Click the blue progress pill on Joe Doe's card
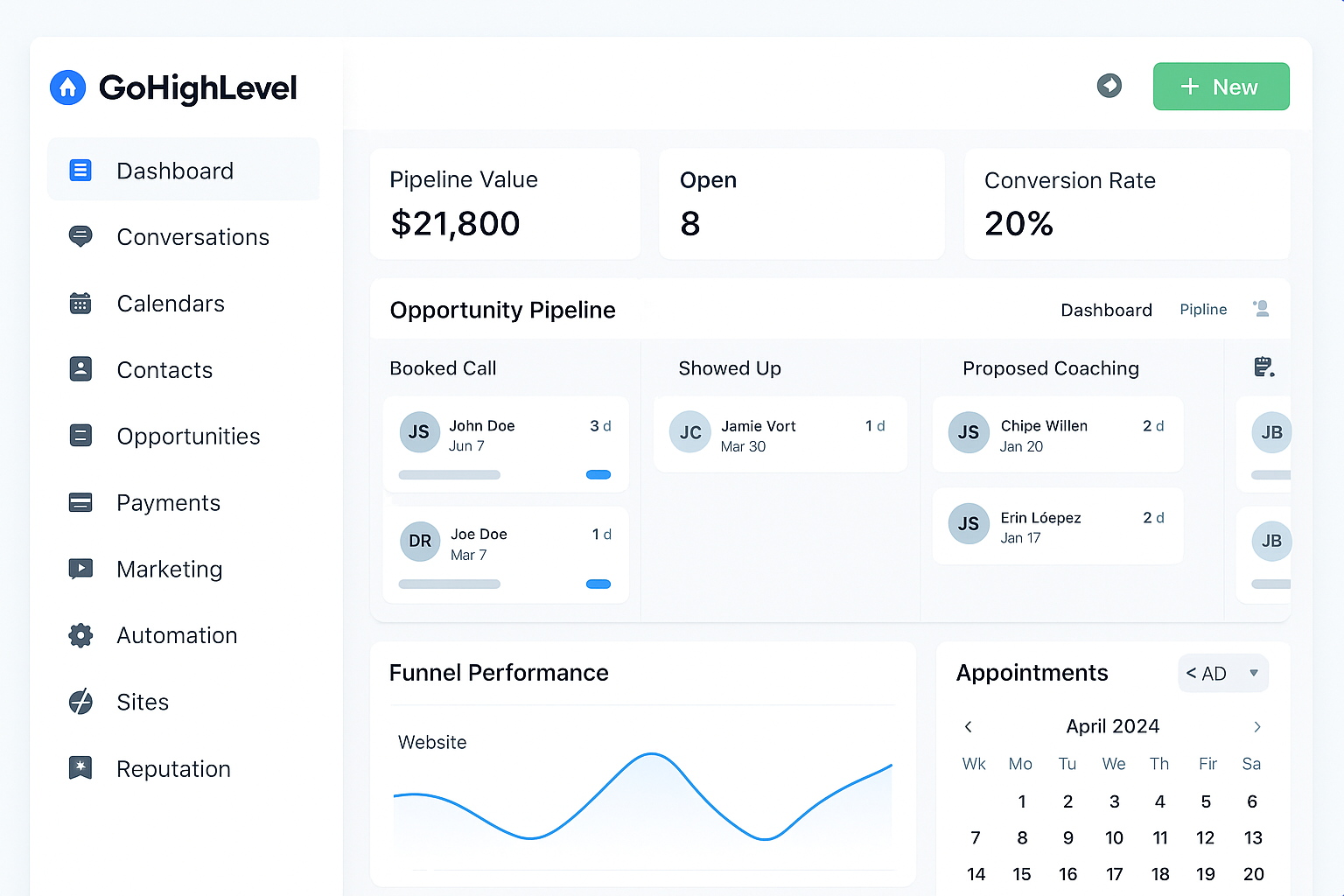 click(598, 584)
